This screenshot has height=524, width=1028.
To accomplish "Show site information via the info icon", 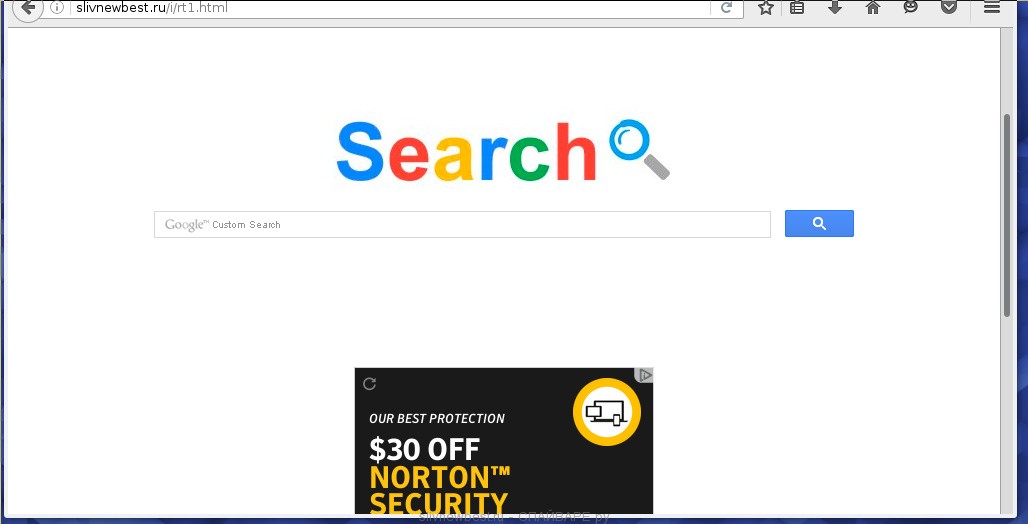I will 57,8.
